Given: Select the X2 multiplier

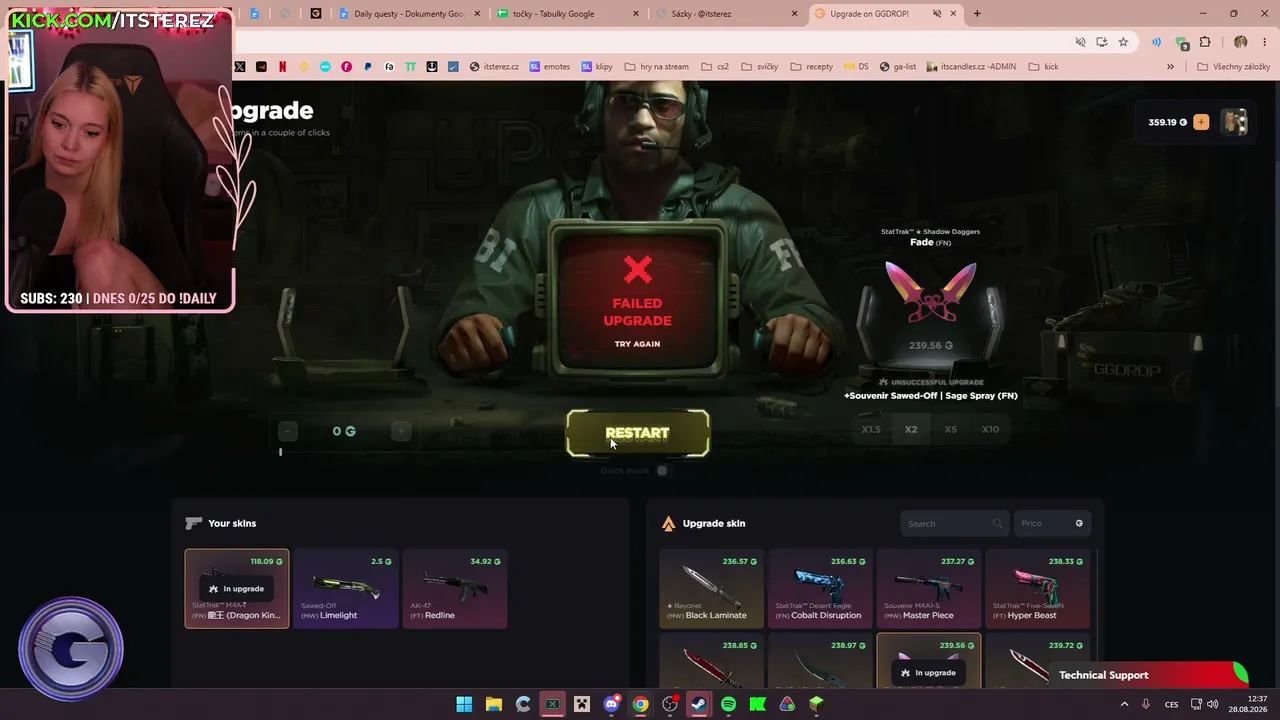Looking at the screenshot, I should [x=911, y=429].
